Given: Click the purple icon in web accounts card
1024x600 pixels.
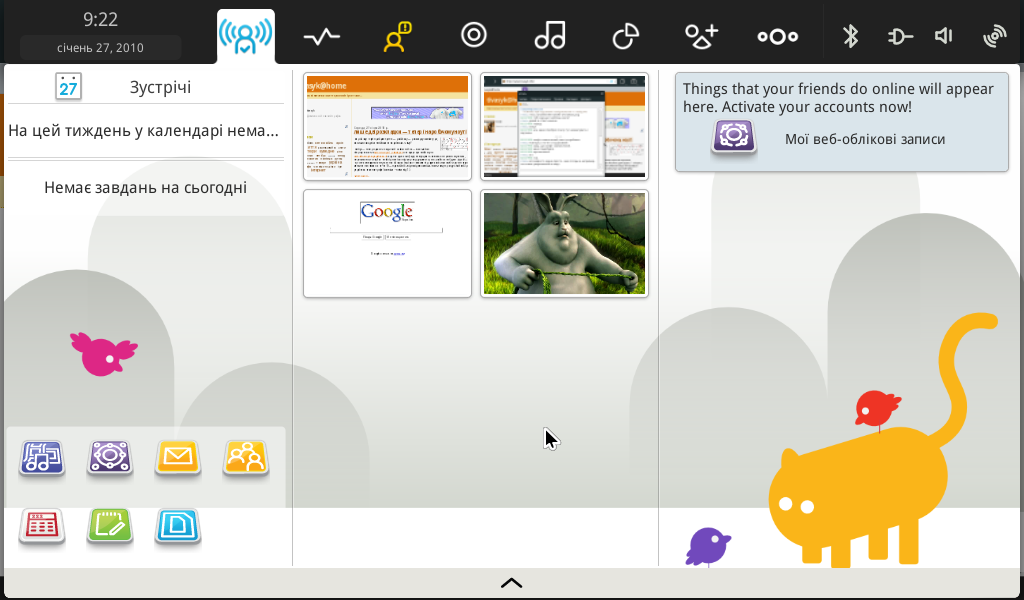Looking at the screenshot, I should (x=733, y=138).
